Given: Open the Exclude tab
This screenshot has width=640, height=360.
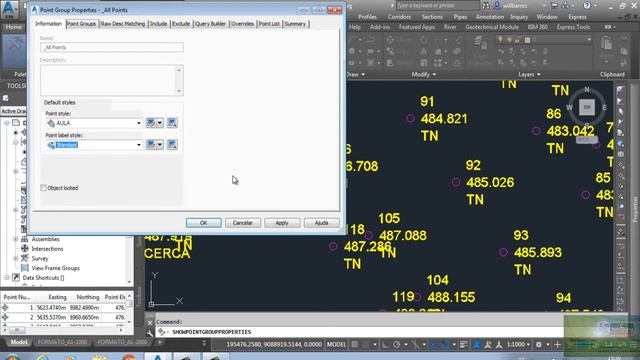Looking at the screenshot, I should click(x=181, y=24).
